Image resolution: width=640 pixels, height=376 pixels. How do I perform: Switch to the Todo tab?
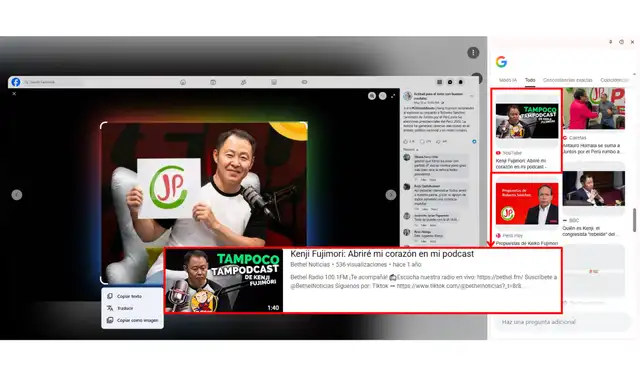click(x=530, y=80)
